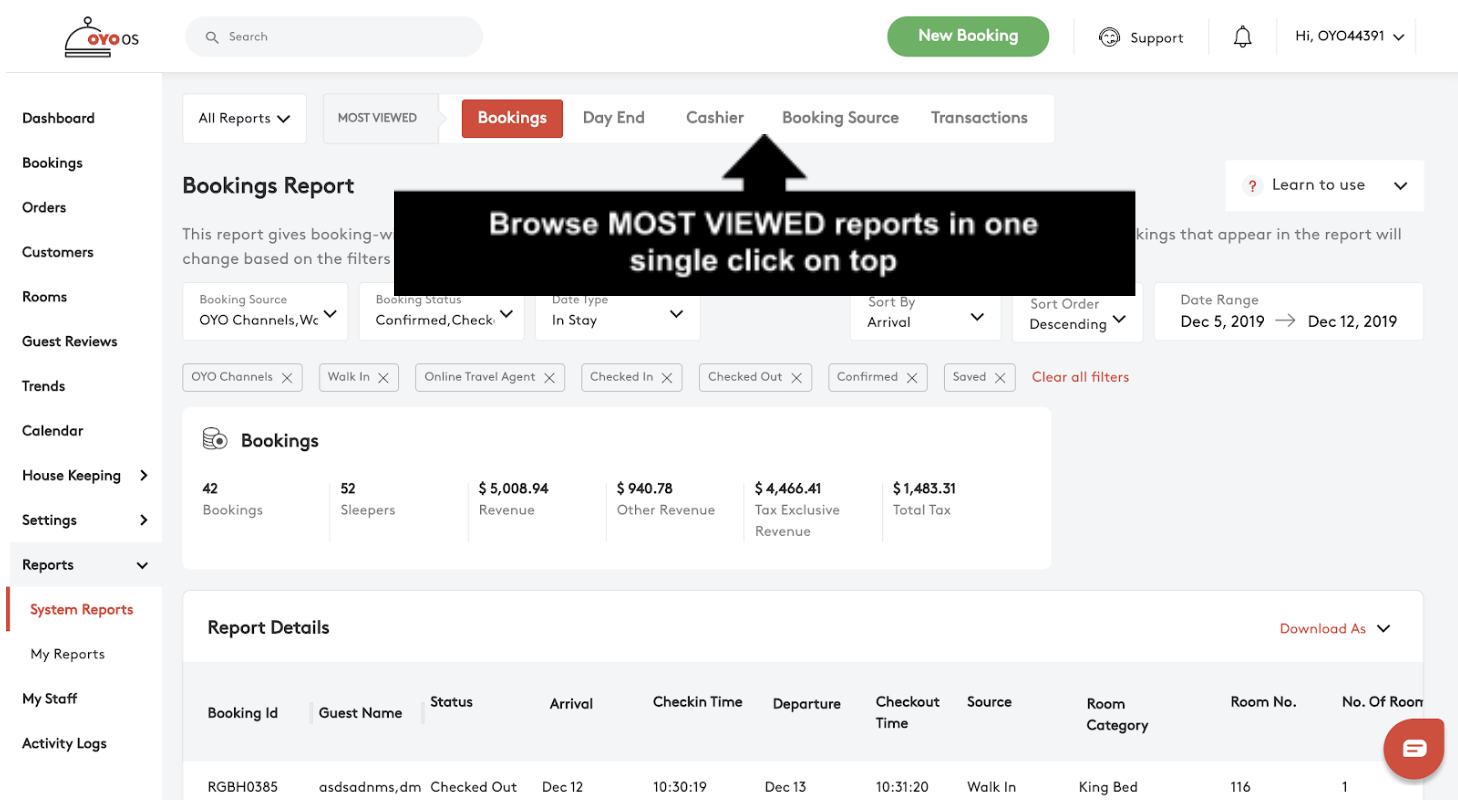Expand the Learn to use panel
The height and width of the screenshot is (808, 1458).
pyautogui.click(x=1400, y=186)
